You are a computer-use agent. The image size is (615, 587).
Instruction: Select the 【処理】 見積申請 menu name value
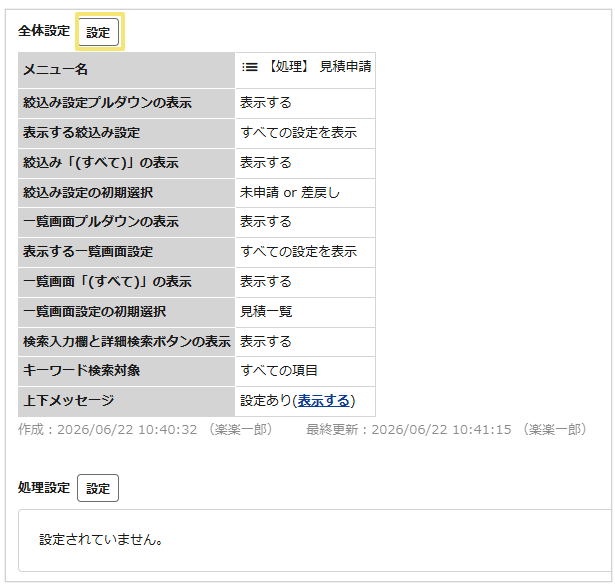click(319, 67)
